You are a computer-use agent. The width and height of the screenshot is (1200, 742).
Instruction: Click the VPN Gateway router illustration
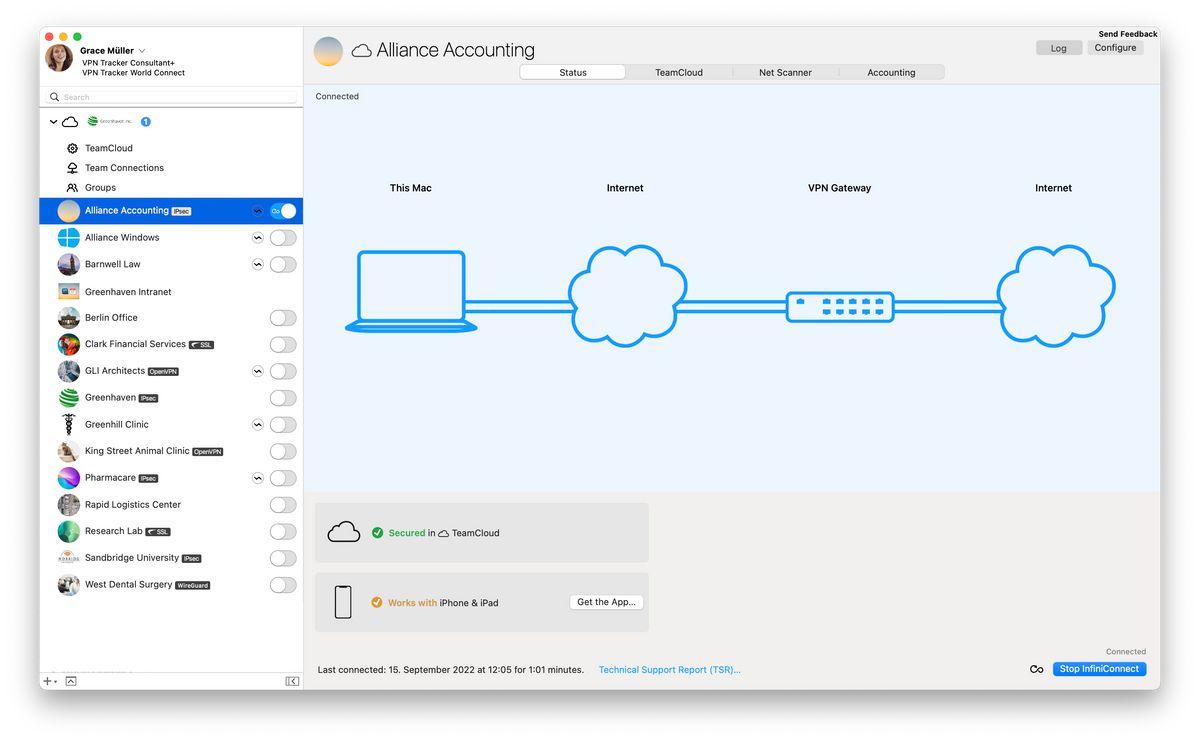click(x=840, y=306)
